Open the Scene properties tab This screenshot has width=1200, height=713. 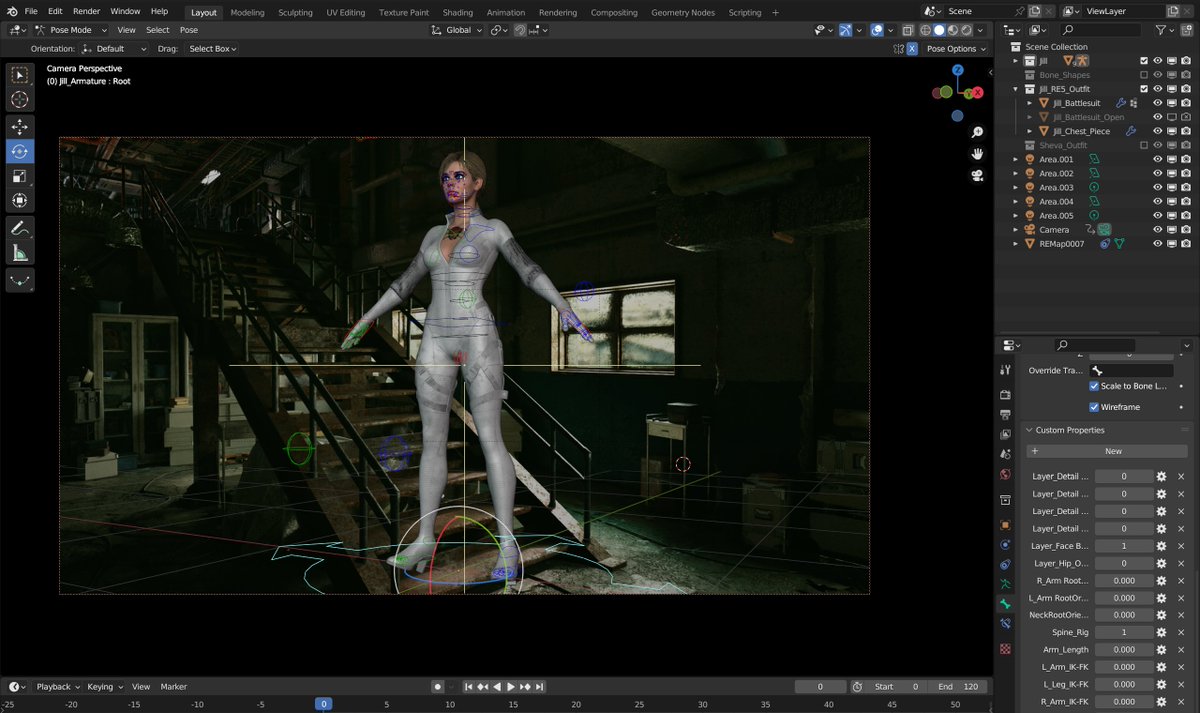coord(1005,454)
